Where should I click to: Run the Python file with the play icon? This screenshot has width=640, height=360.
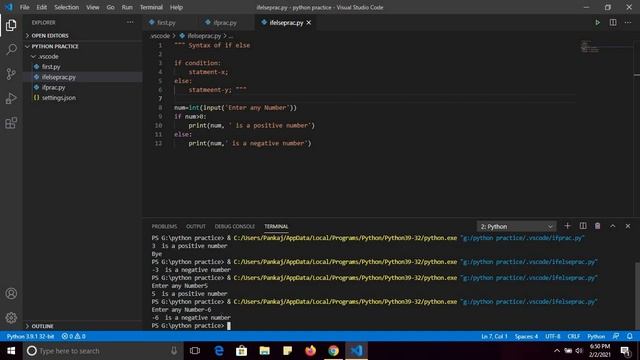click(x=598, y=22)
